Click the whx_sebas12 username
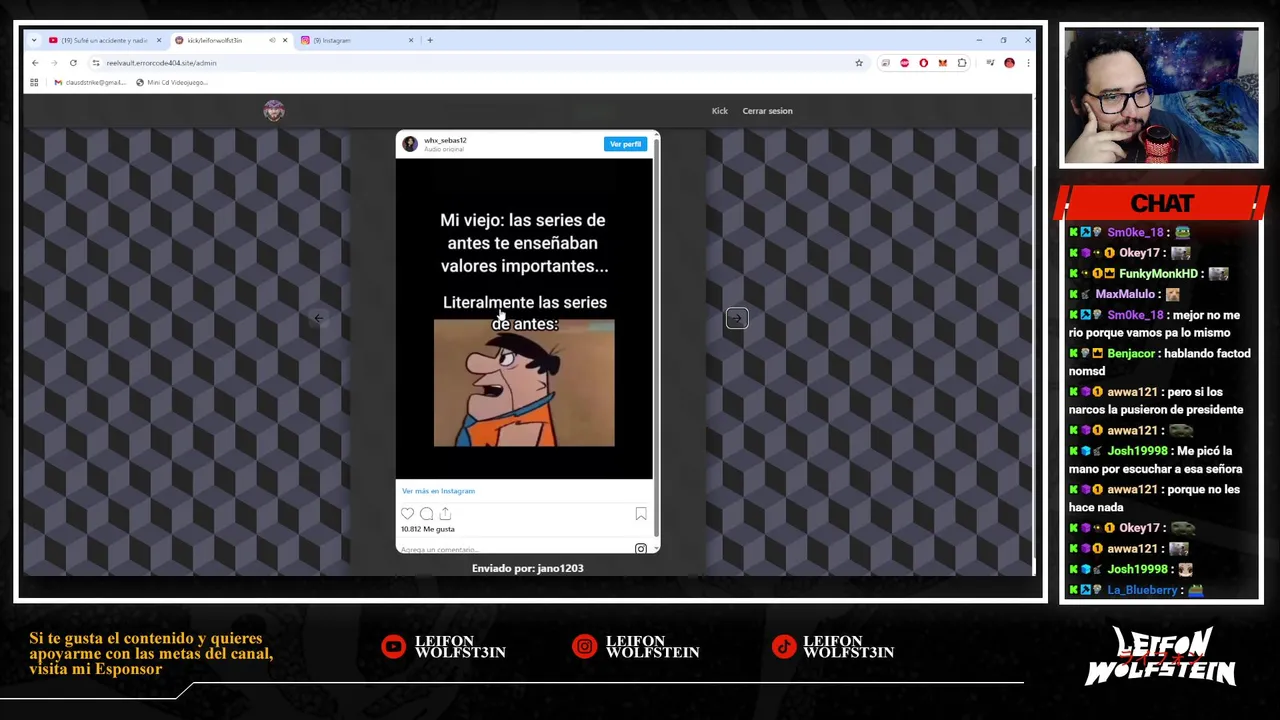The image size is (1280, 720). tap(445, 140)
